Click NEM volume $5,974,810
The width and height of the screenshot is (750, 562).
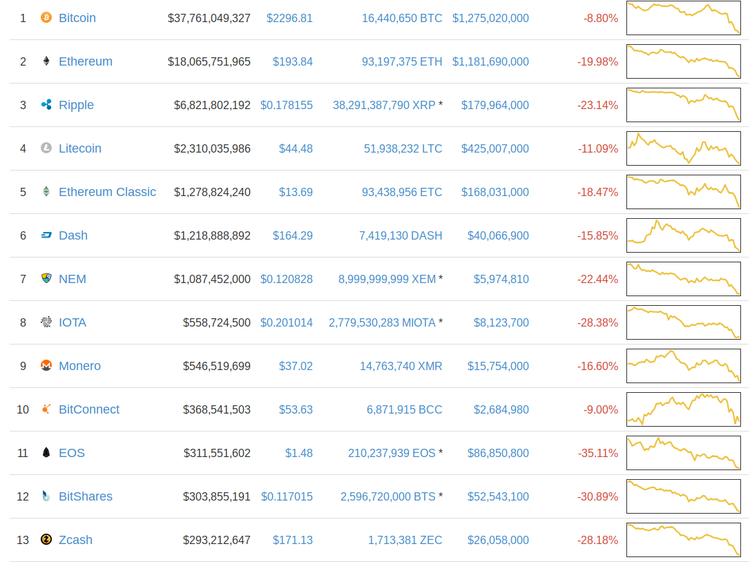[x=501, y=279]
